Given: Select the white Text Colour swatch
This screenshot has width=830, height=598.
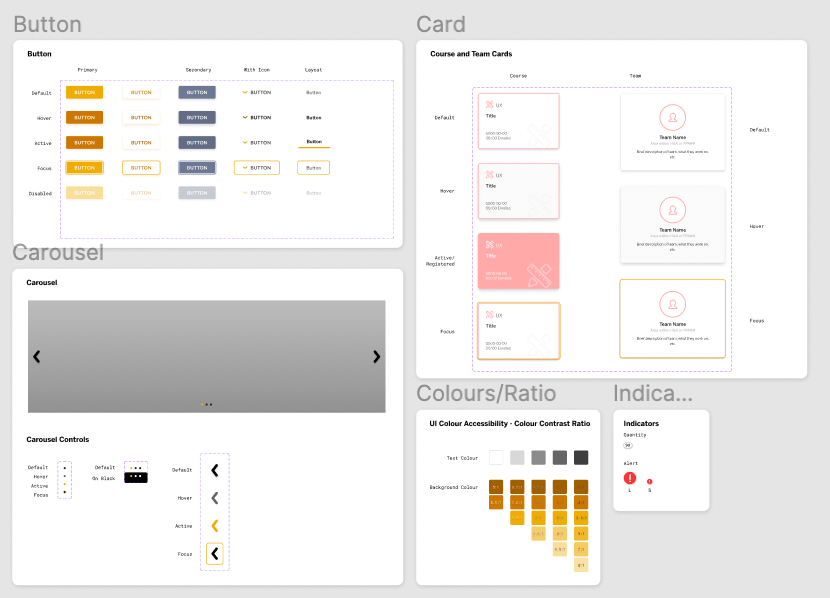Looking at the screenshot, I should tap(496, 457).
